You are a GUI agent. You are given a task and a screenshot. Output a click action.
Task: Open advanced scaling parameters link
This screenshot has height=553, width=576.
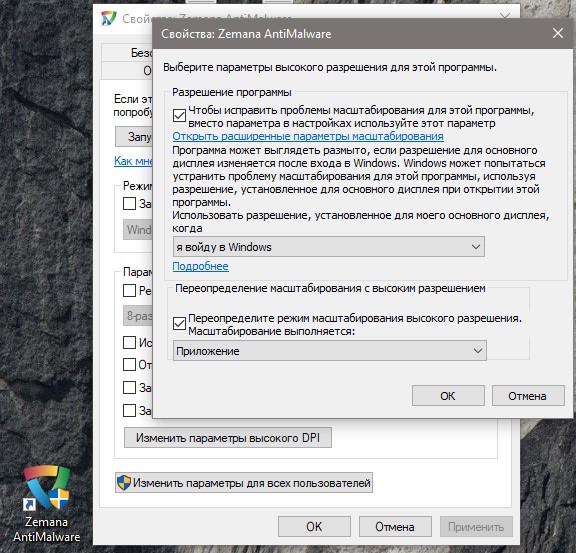(x=308, y=136)
